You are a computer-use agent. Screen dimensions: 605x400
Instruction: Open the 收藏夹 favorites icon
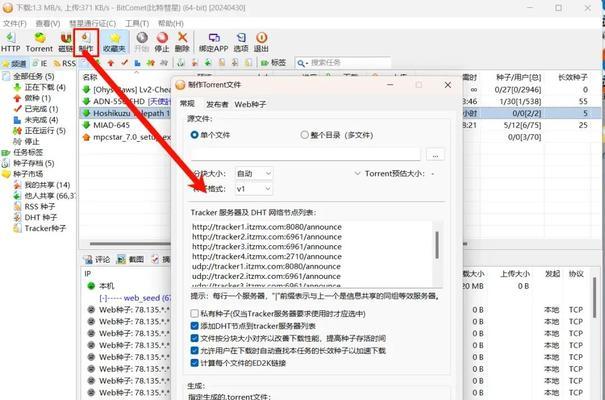[x=114, y=42]
